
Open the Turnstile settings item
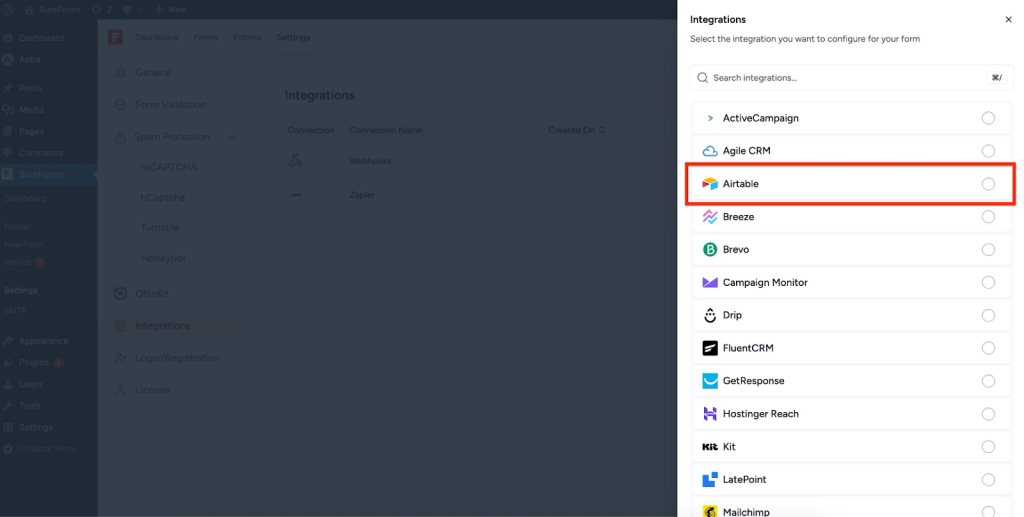160,228
